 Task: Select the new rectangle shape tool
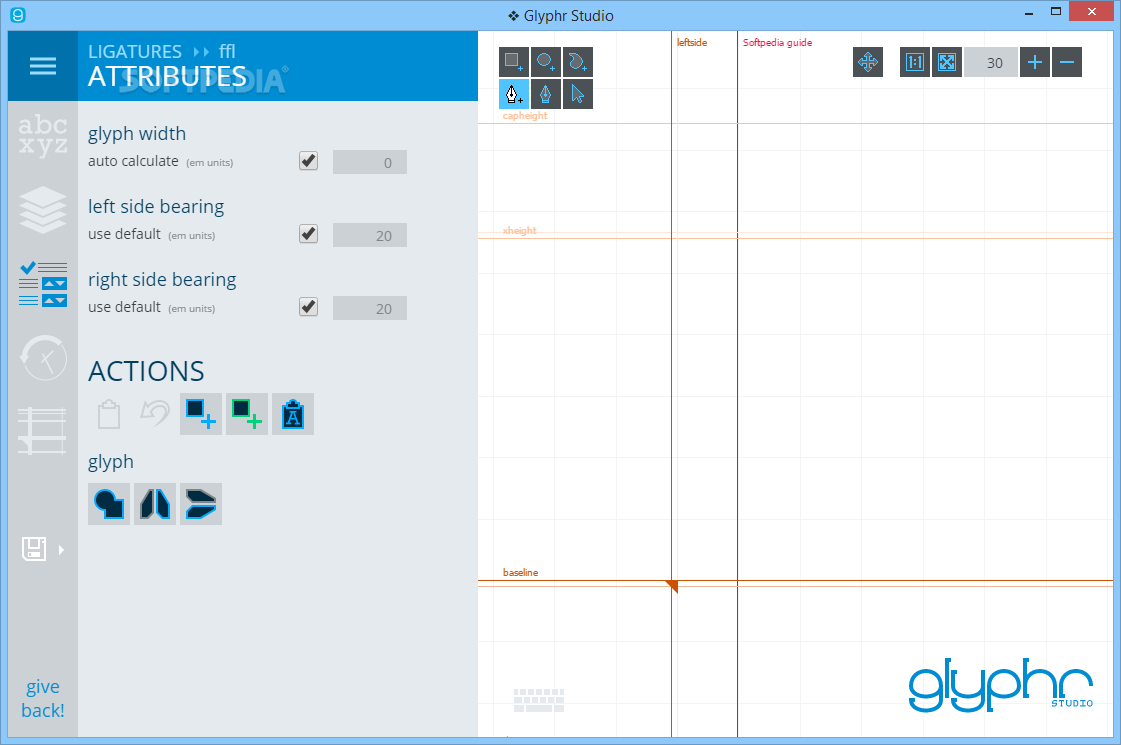pos(513,62)
